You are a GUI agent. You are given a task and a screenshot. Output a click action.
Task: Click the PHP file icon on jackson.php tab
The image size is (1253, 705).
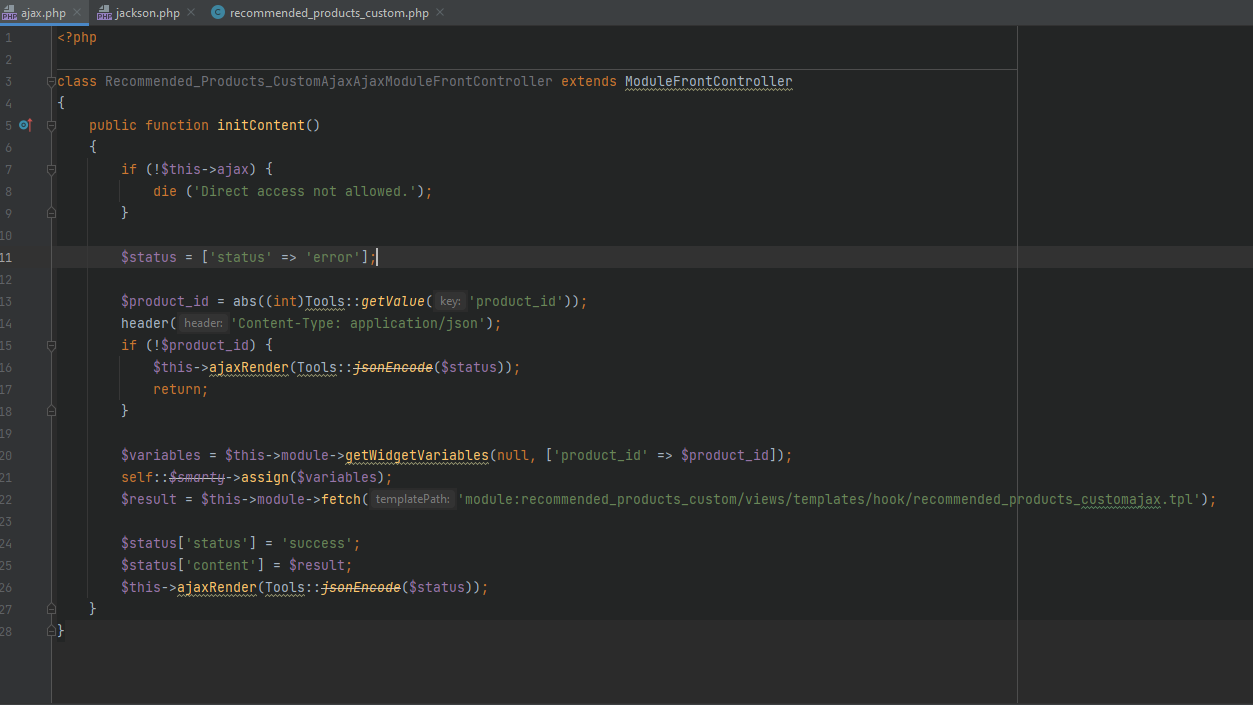click(x=104, y=13)
